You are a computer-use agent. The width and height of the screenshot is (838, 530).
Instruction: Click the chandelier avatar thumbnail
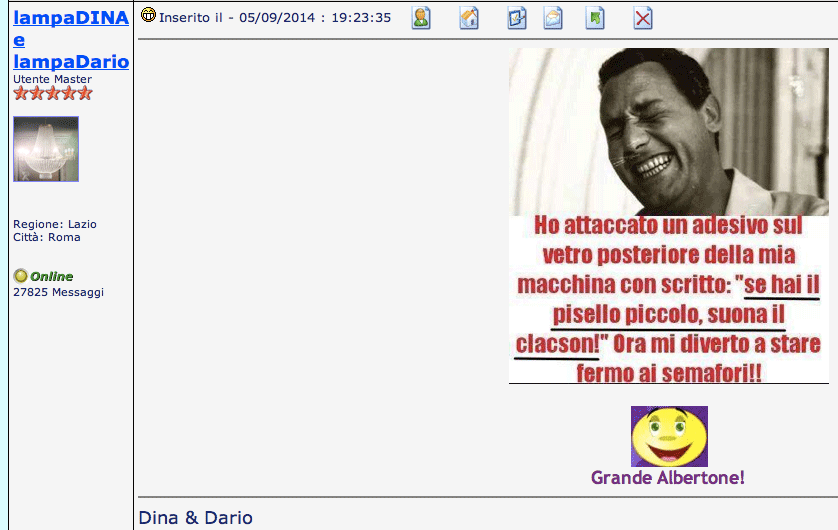(x=46, y=149)
